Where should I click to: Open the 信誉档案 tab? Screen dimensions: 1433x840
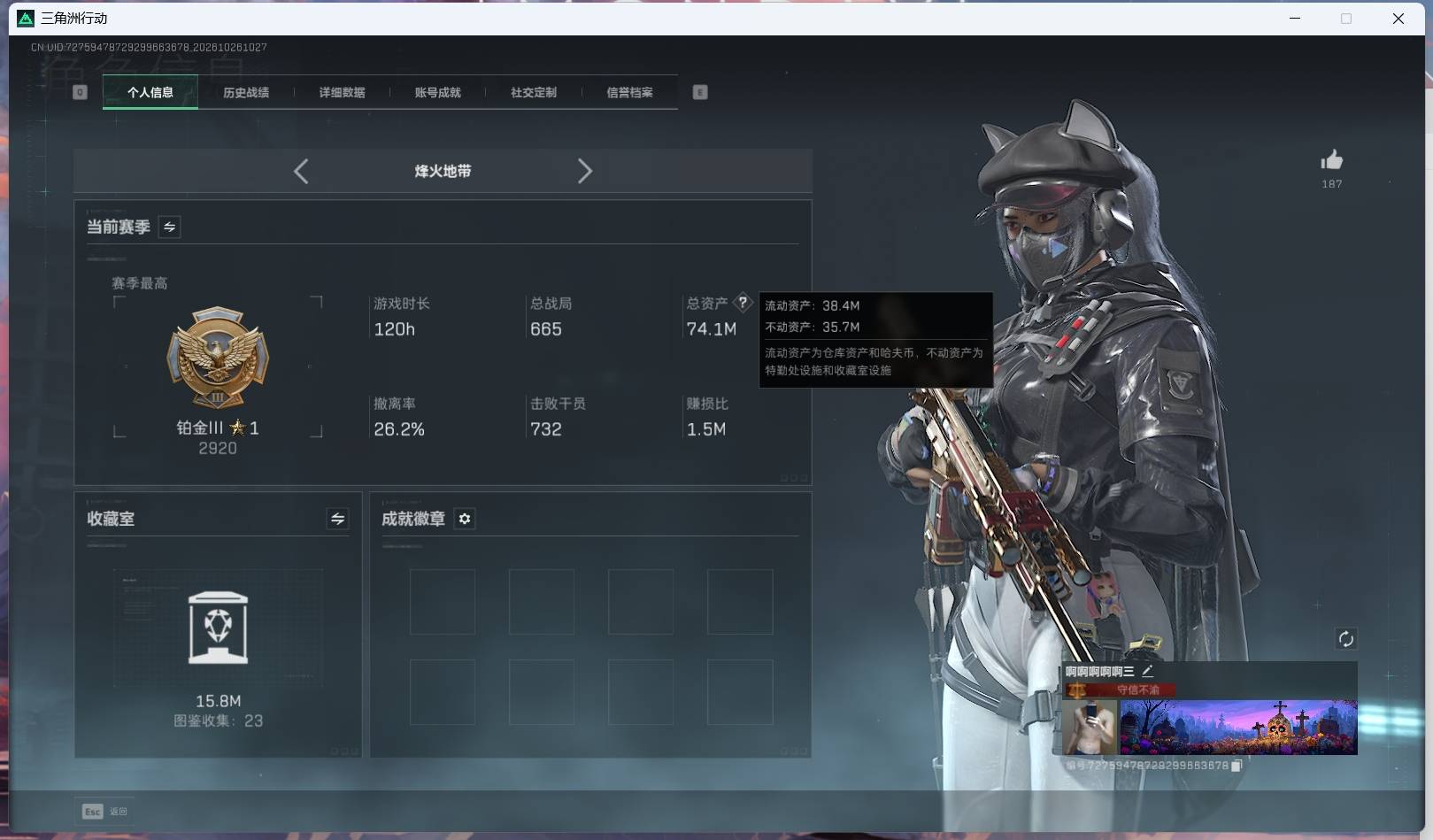(629, 92)
